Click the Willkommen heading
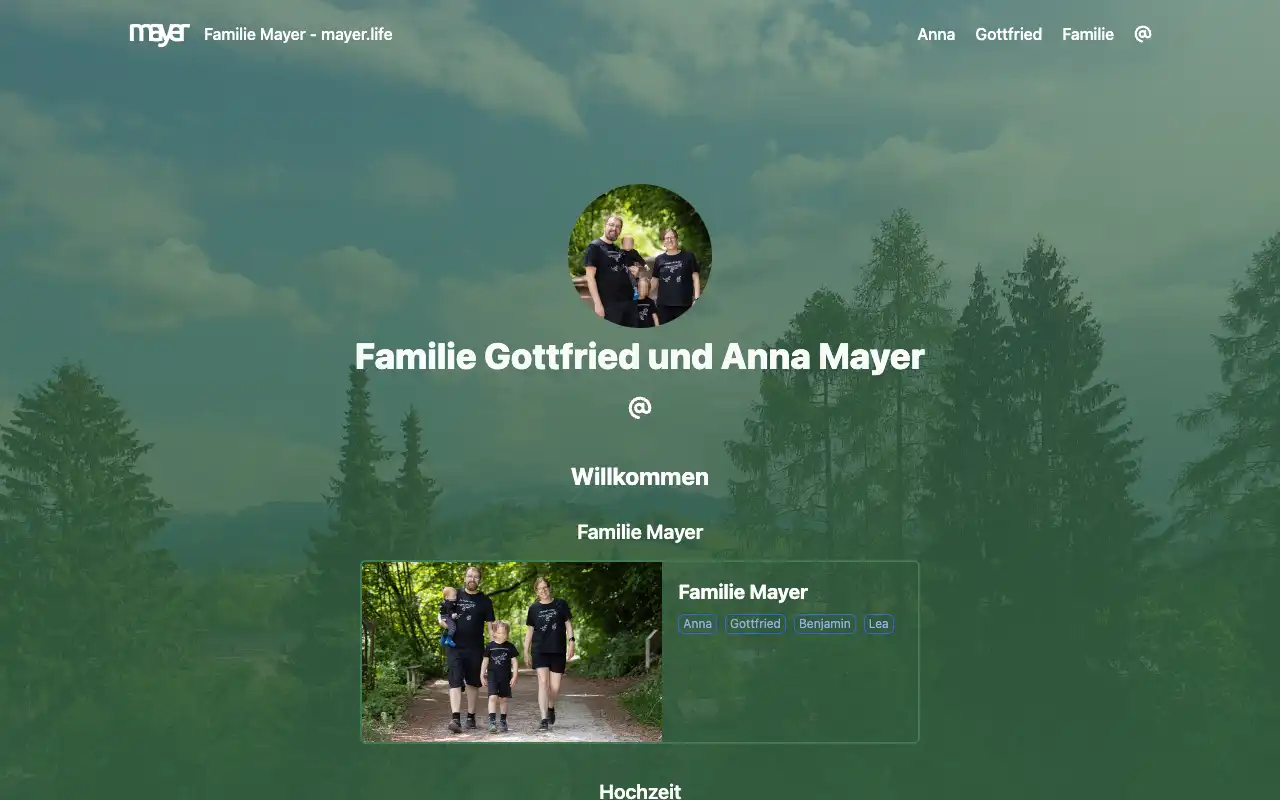 tap(640, 477)
